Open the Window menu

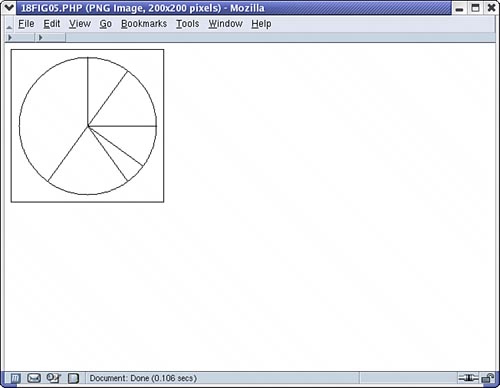226,24
